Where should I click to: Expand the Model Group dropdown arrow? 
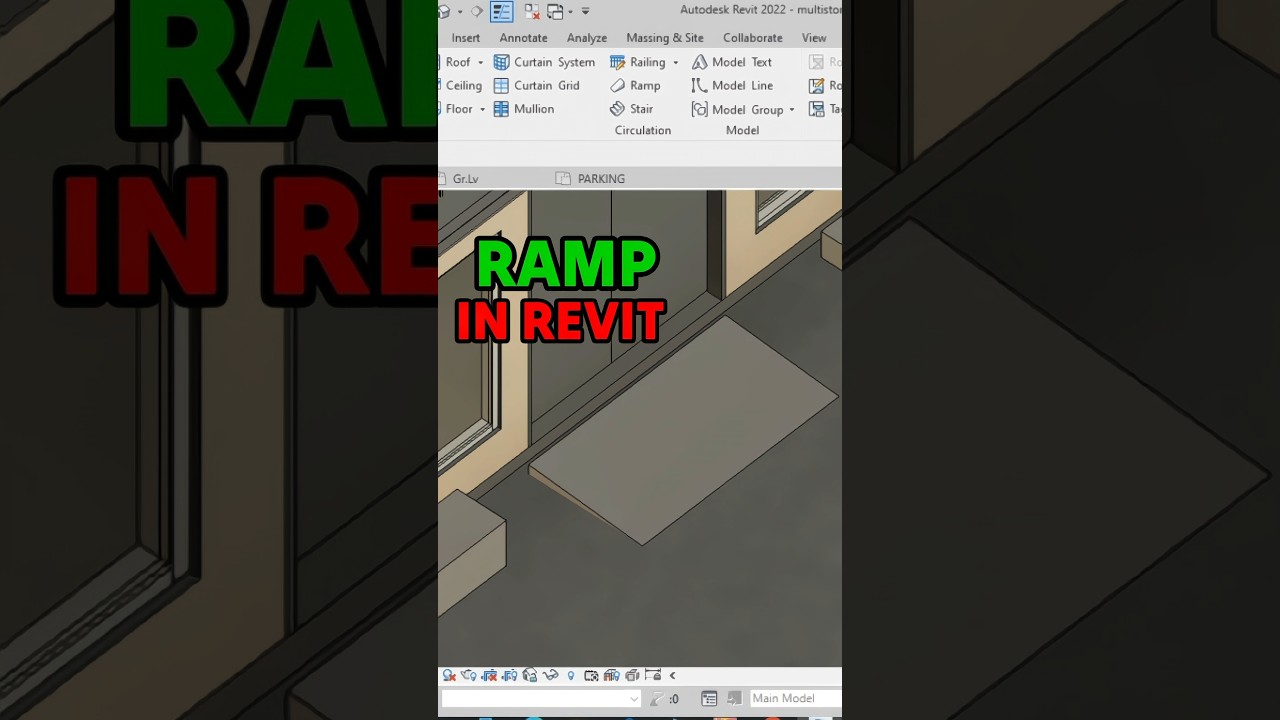(x=791, y=109)
